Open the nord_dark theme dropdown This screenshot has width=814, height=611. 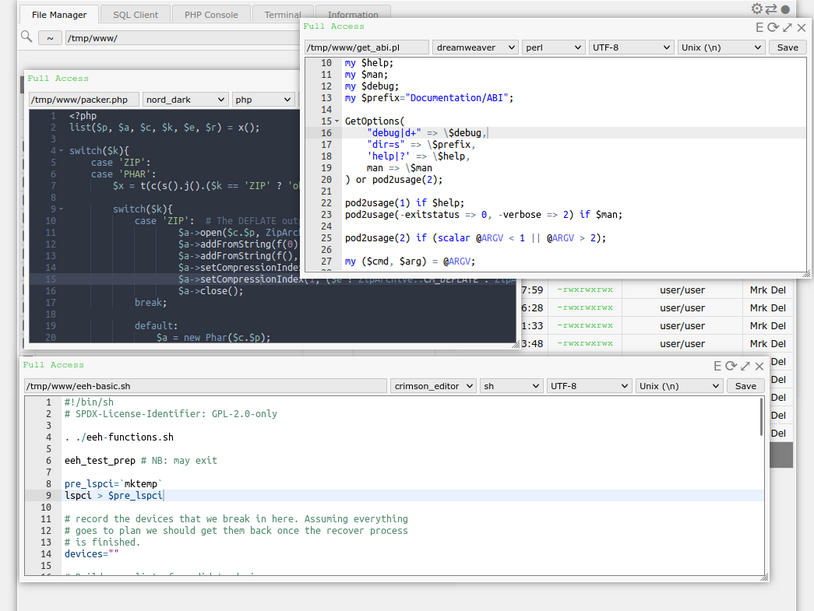coord(185,100)
